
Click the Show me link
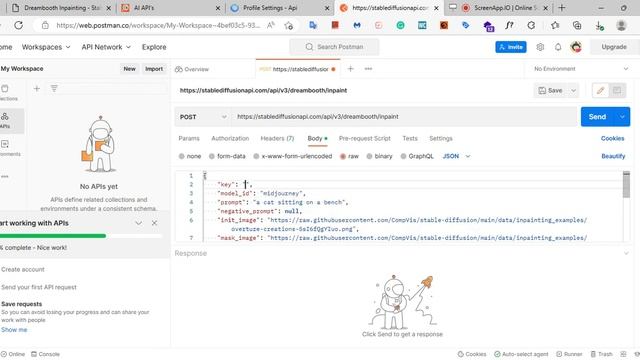coord(14,329)
